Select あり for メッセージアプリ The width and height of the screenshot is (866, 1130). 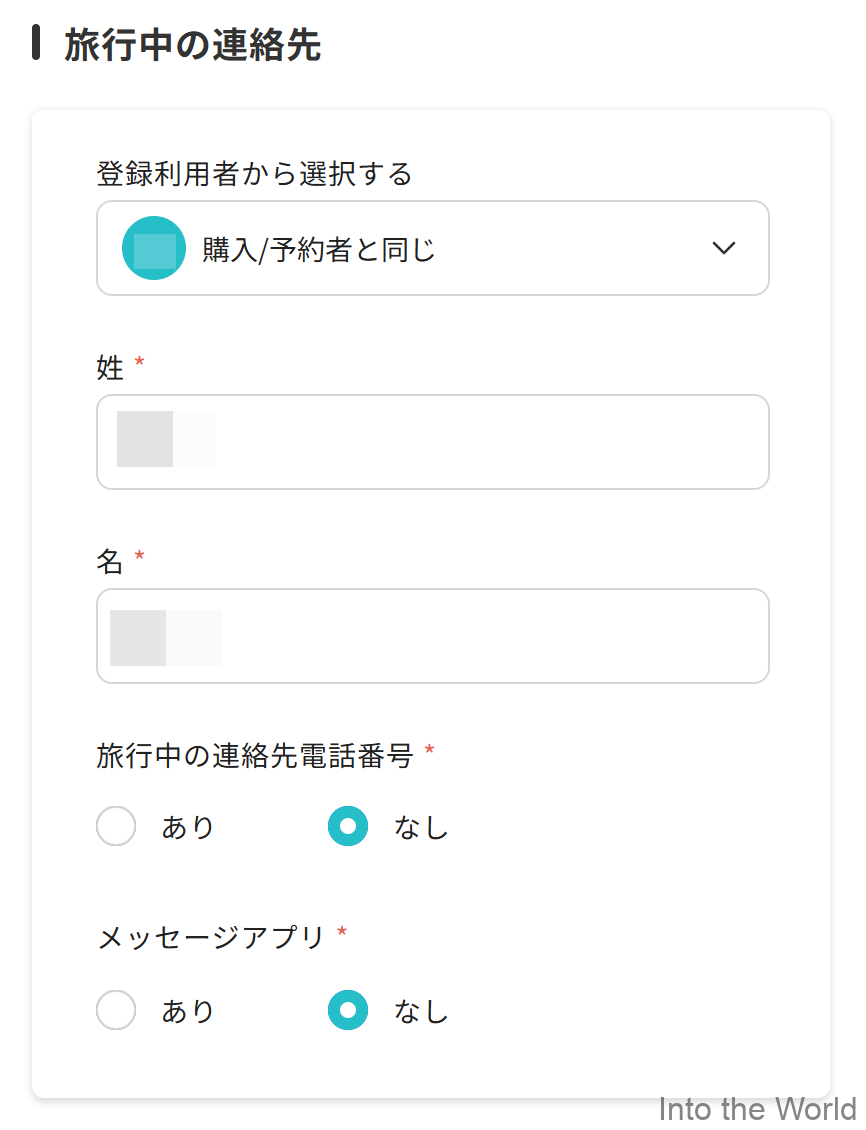coord(116,1010)
